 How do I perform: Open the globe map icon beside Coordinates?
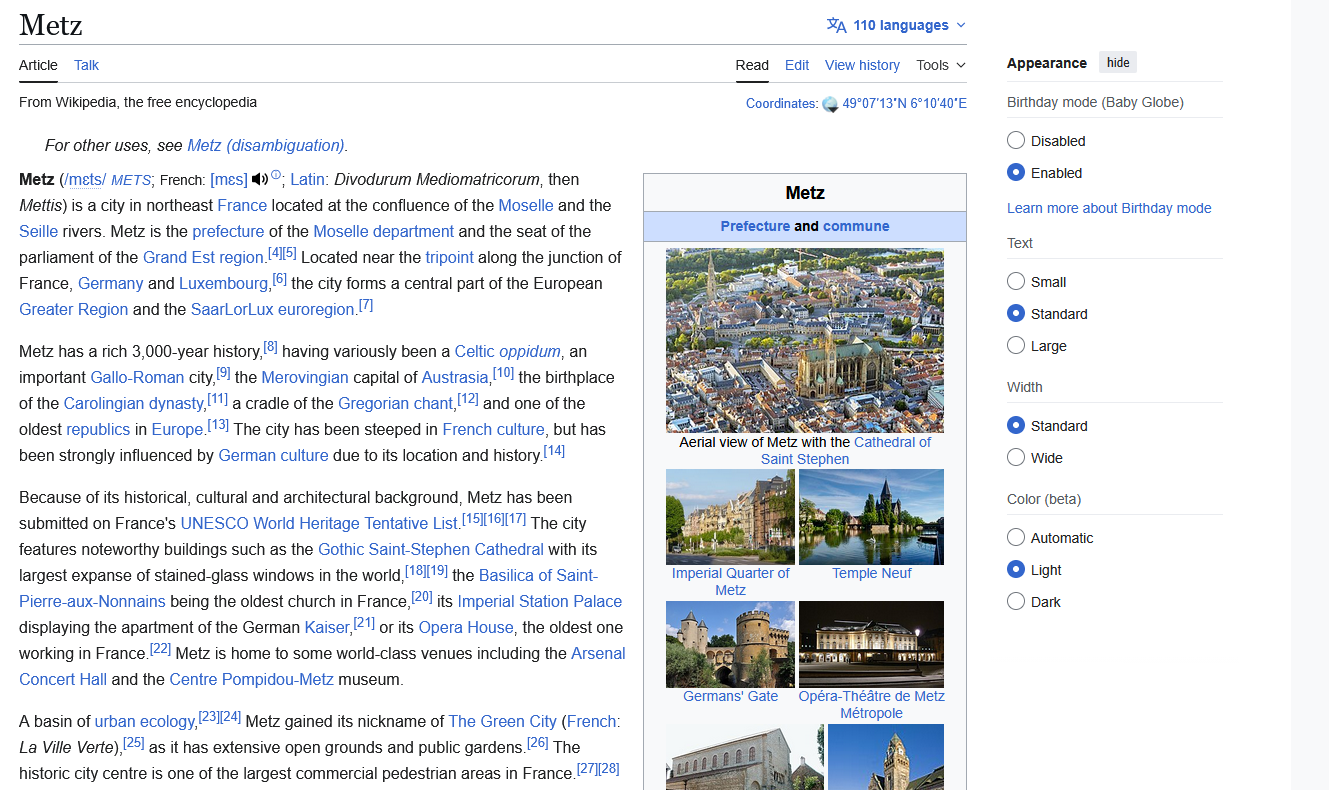(x=830, y=104)
